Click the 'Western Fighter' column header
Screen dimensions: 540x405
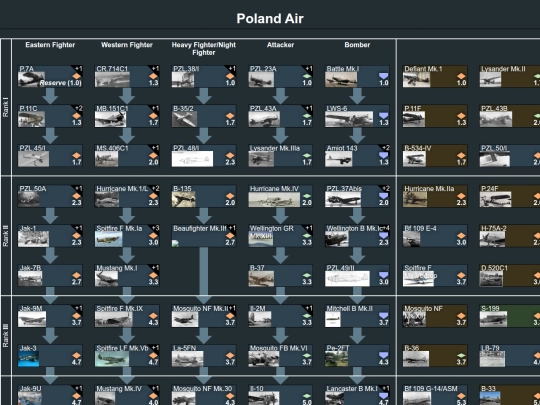click(127, 45)
